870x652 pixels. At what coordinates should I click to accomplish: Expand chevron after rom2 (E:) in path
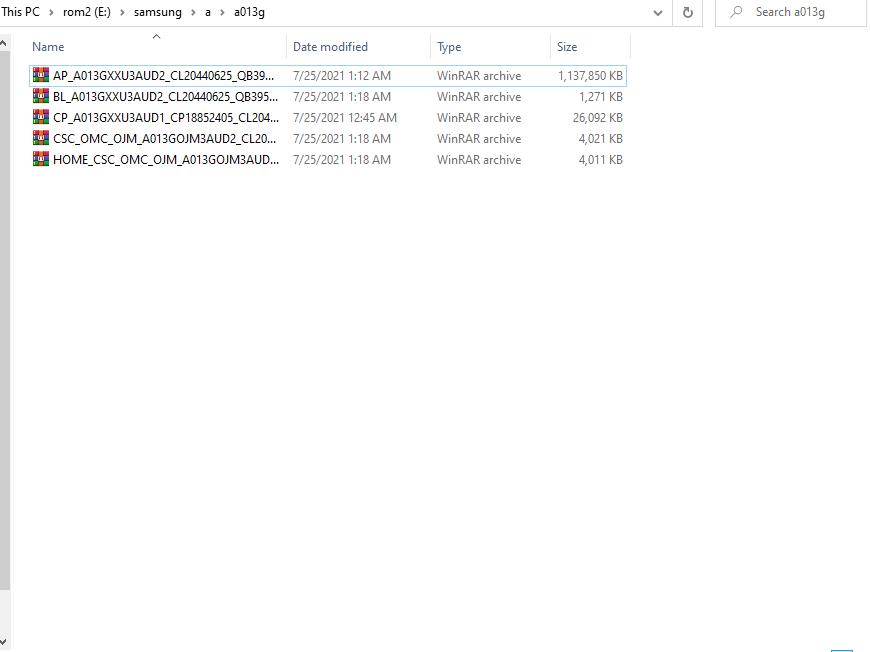122,12
